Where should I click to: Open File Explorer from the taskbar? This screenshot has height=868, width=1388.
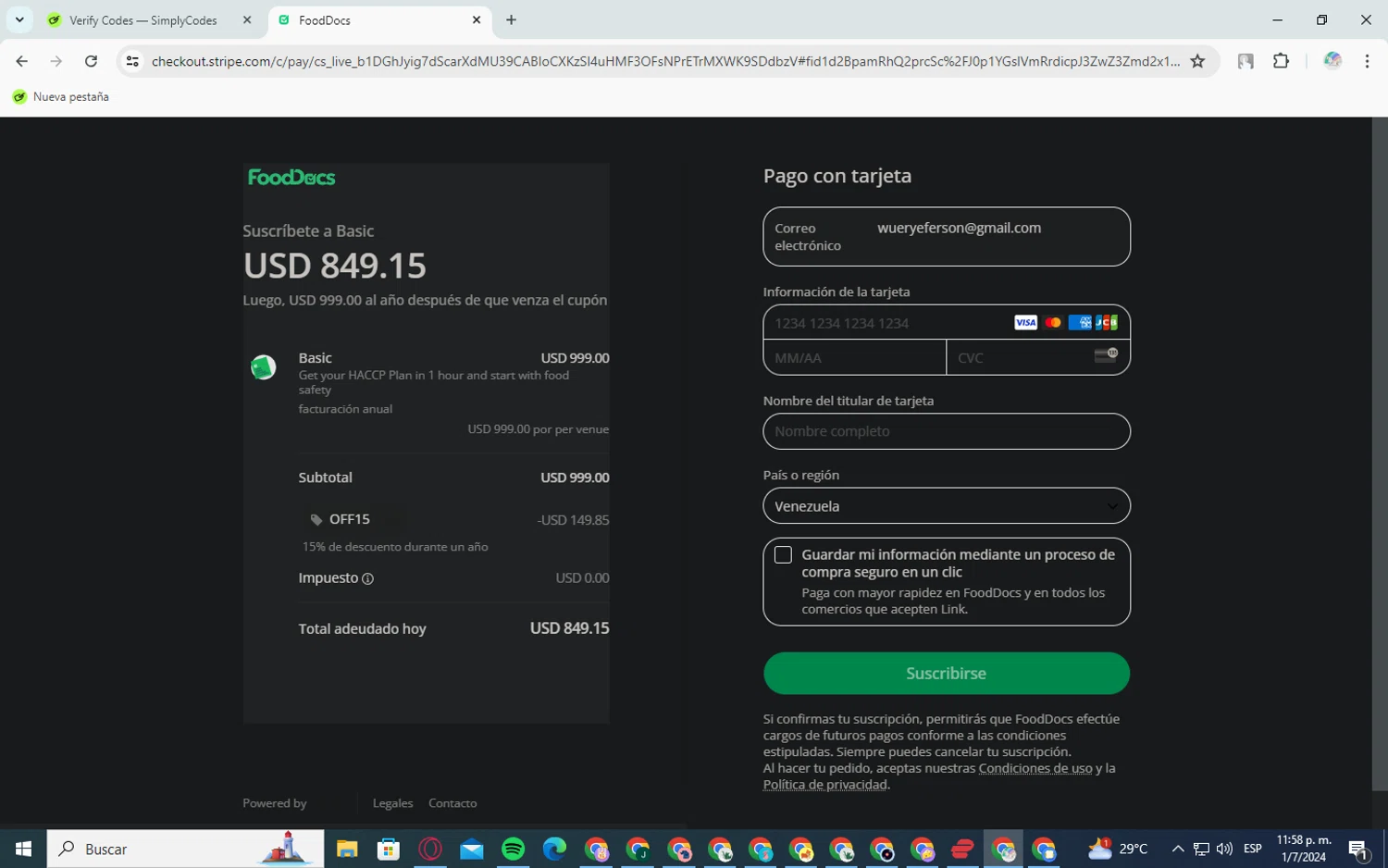pyautogui.click(x=347, y=849)
